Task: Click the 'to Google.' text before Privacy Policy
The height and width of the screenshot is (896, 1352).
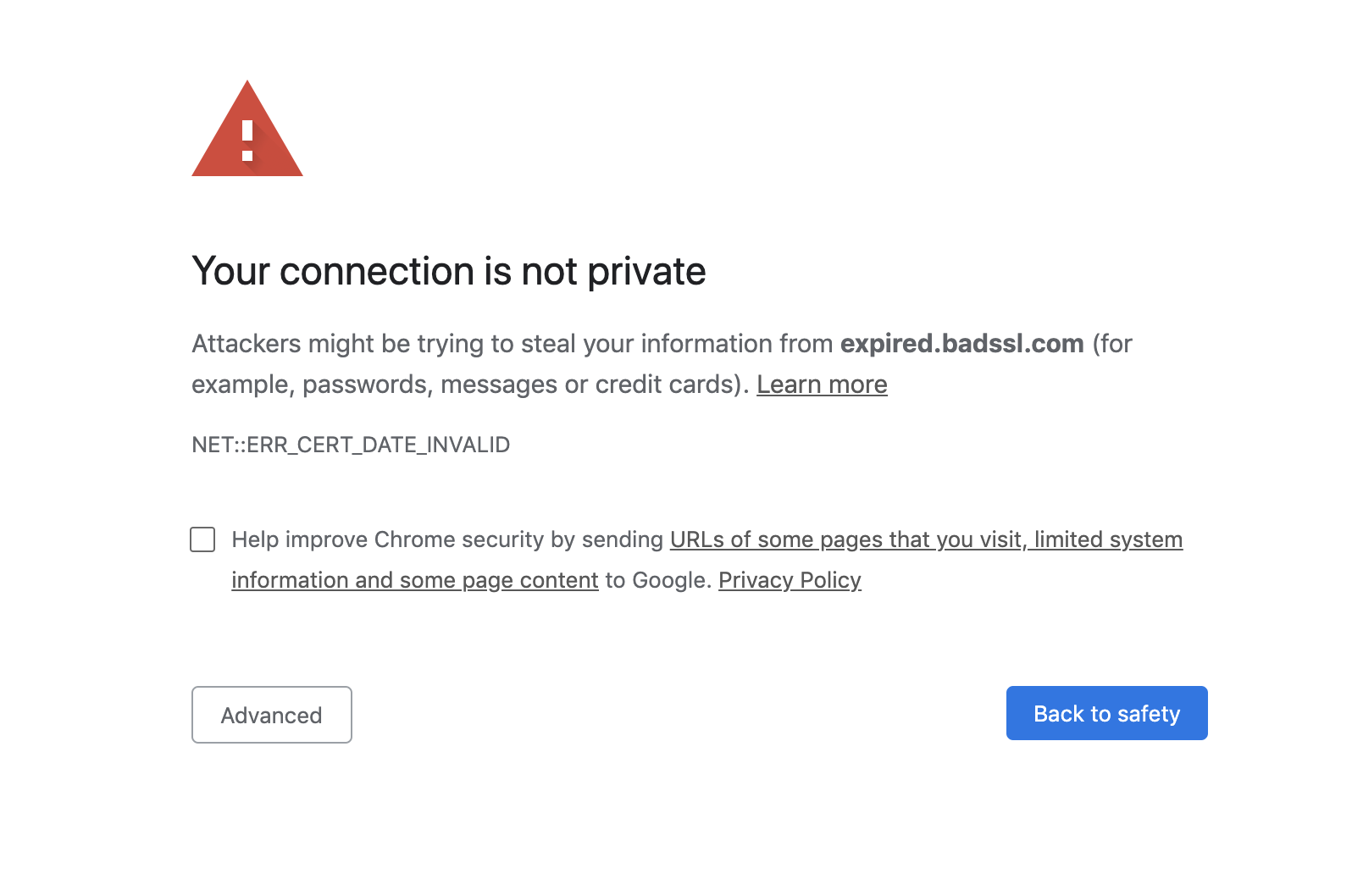Action: (658, 580)
